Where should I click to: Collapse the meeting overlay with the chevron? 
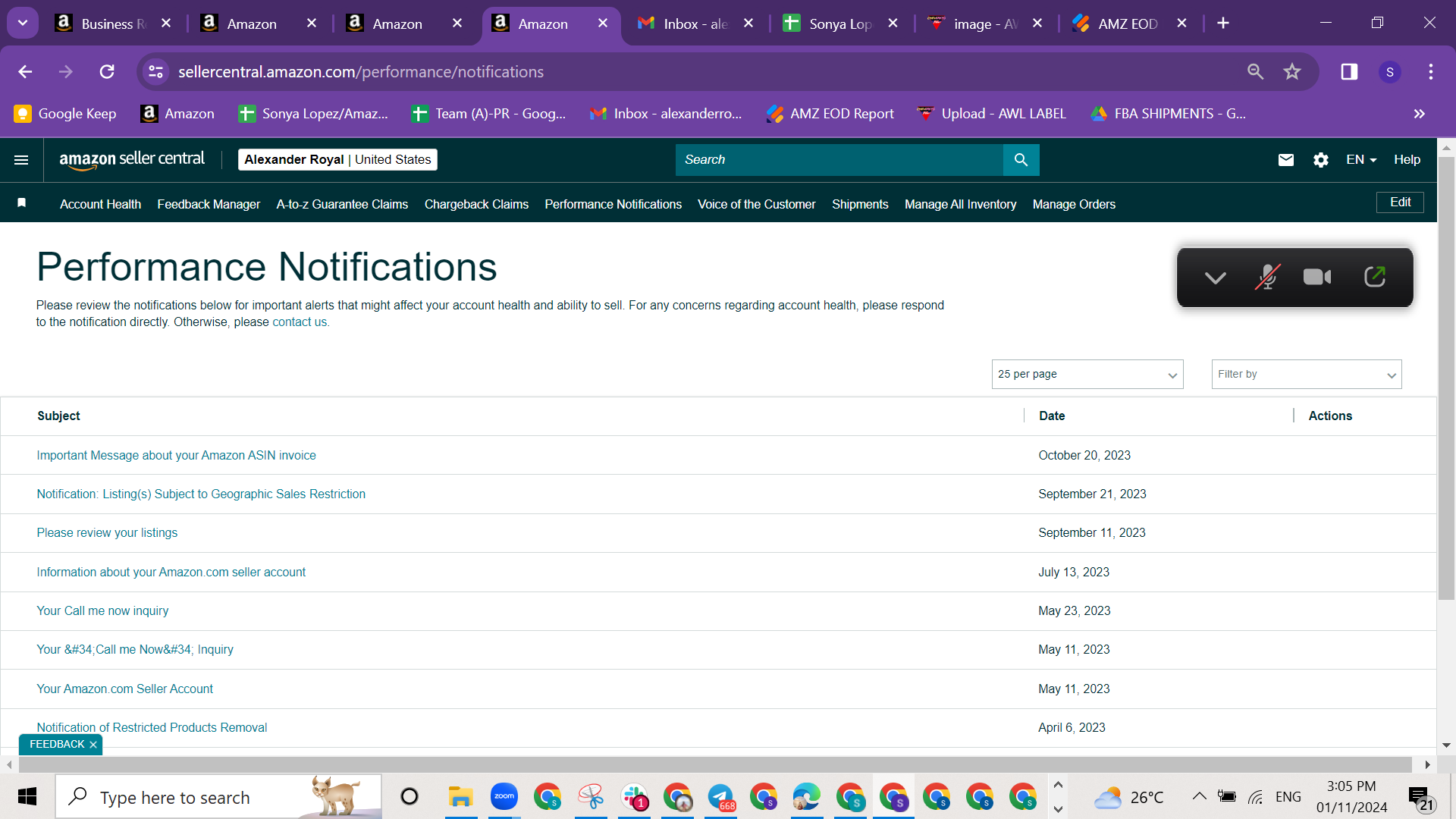[x=1215, y=278]
